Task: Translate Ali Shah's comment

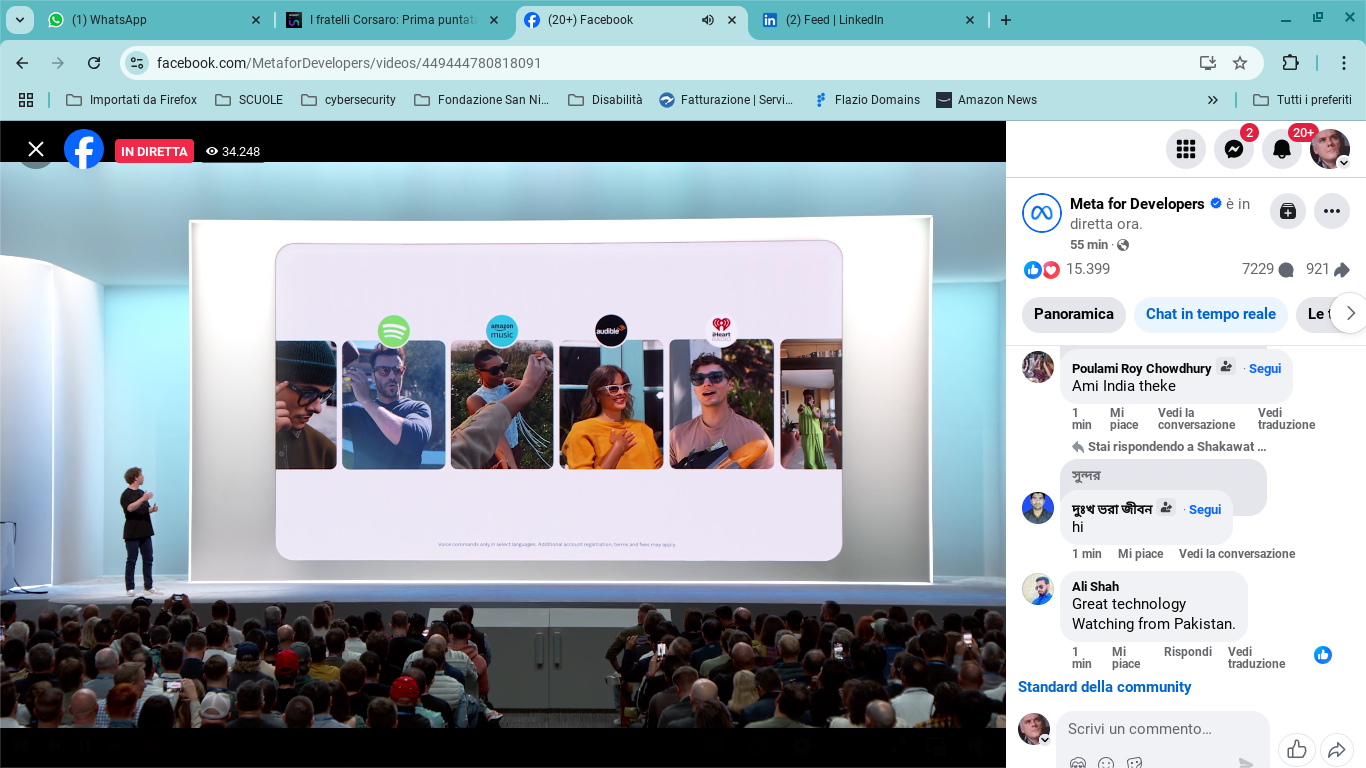Action: (x=1256, y=657)
